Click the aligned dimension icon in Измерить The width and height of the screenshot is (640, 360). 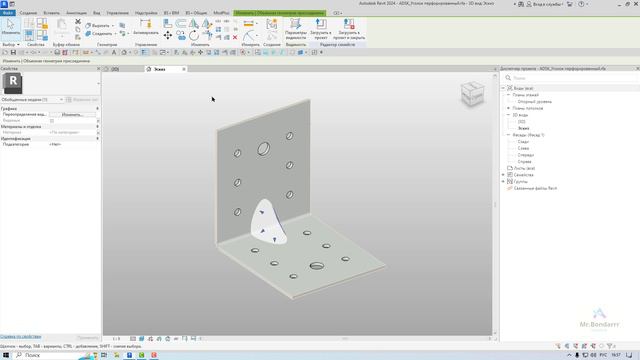point(248,24)
